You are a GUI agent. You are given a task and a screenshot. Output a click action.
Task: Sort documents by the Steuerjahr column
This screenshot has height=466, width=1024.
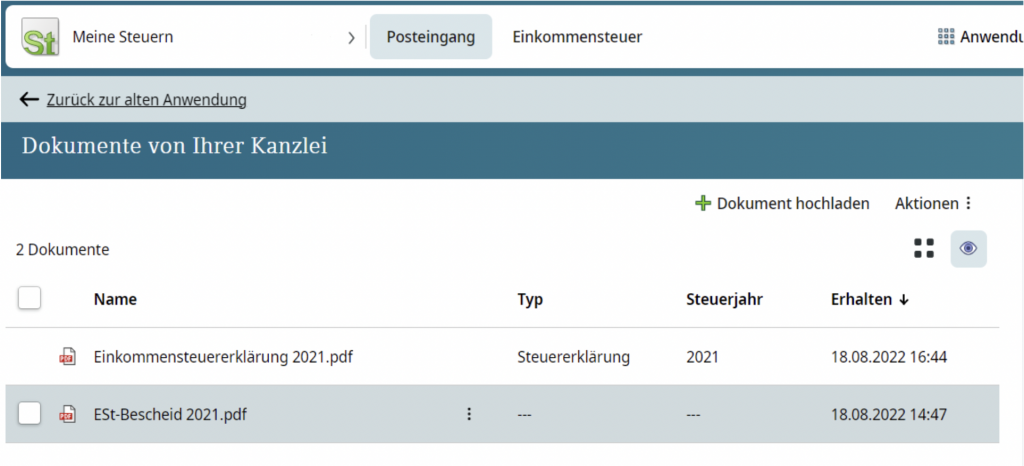725,299
